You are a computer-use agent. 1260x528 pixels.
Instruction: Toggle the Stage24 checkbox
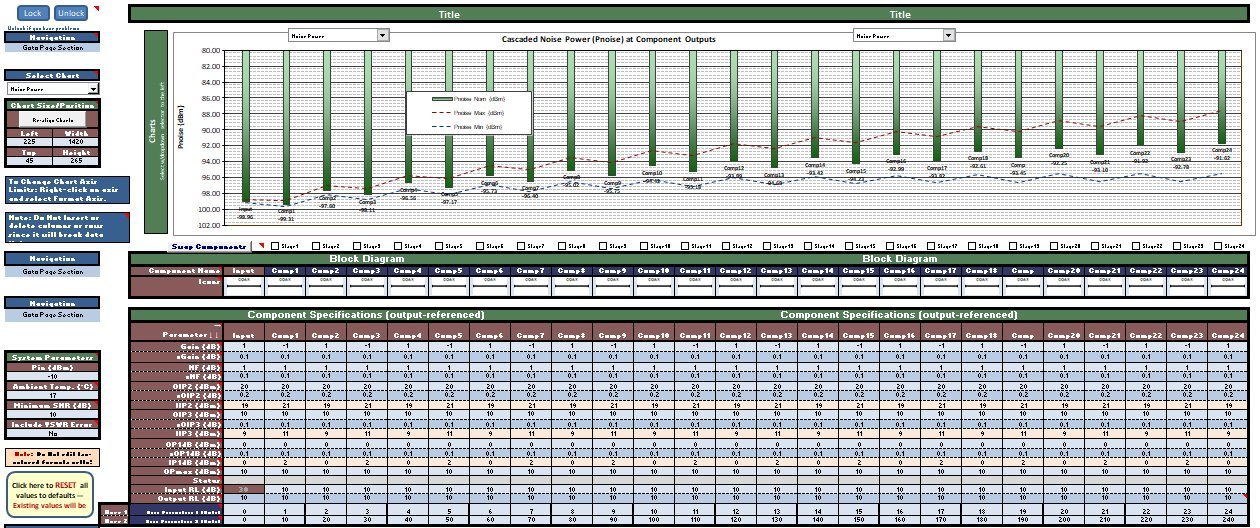[x=1218, y=246]
